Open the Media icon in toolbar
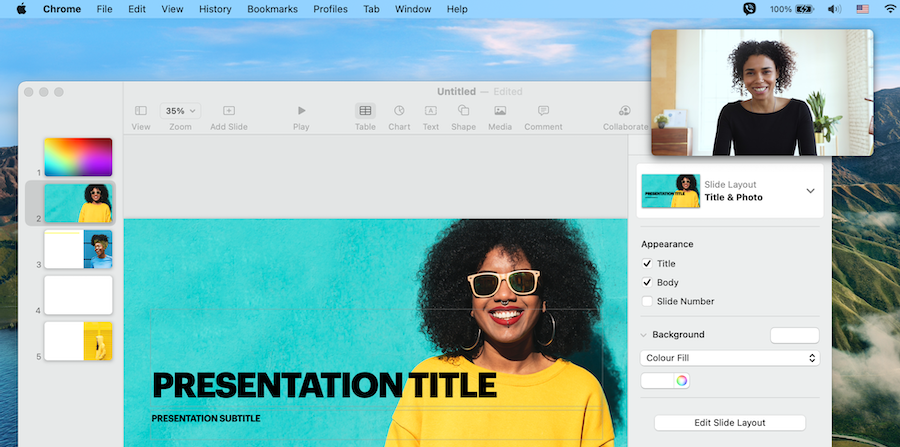Viewport: 900px width, 447px height. [x=500, y=111]
